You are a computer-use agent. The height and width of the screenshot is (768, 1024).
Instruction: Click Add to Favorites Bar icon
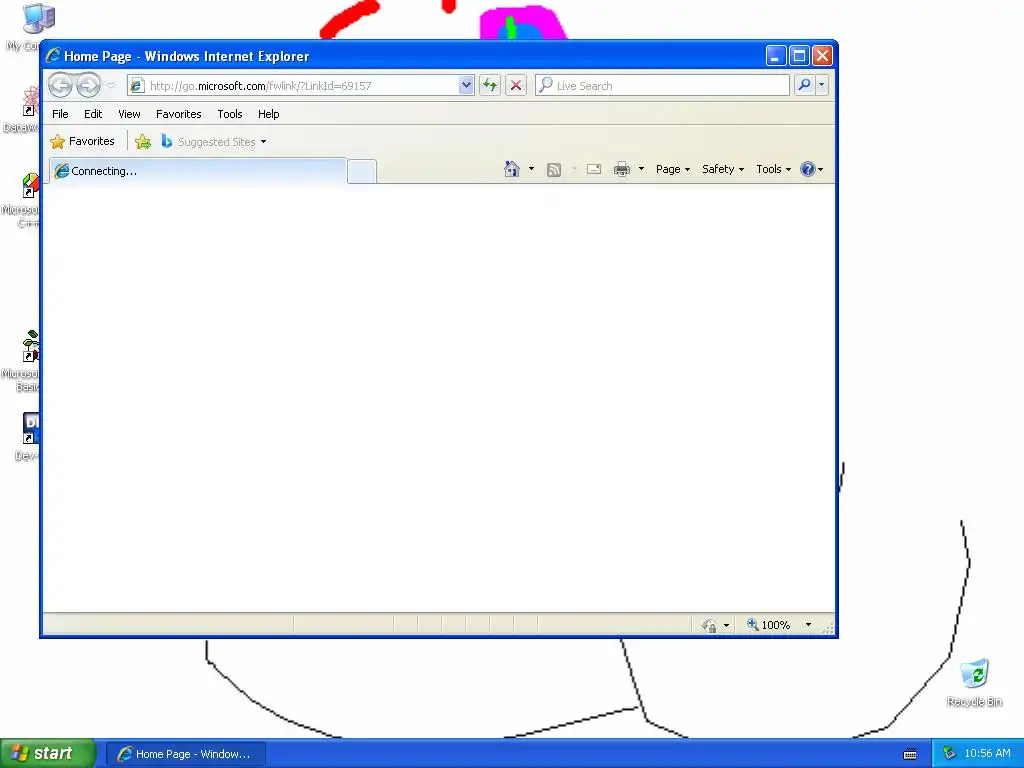click(143, 141)
